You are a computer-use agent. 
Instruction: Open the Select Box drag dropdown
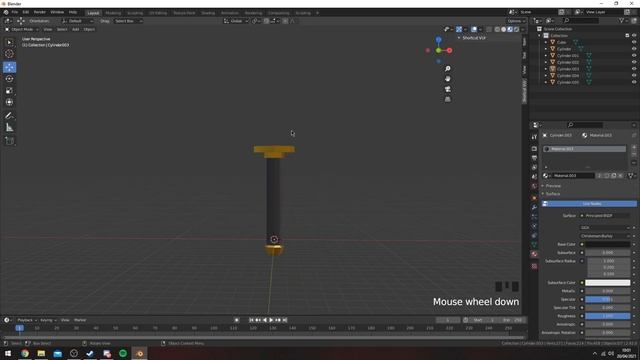128,21
